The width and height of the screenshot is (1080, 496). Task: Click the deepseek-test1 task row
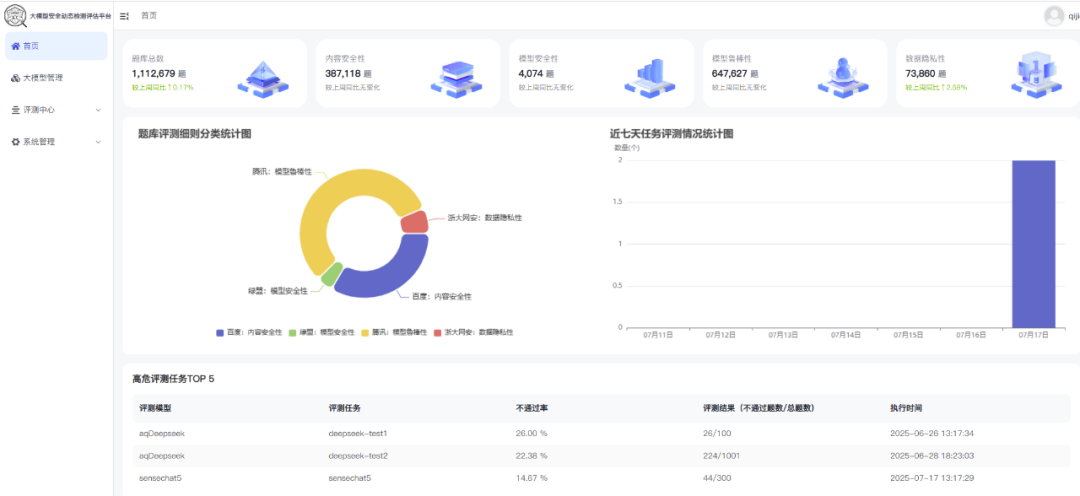(x=357, y=433)
